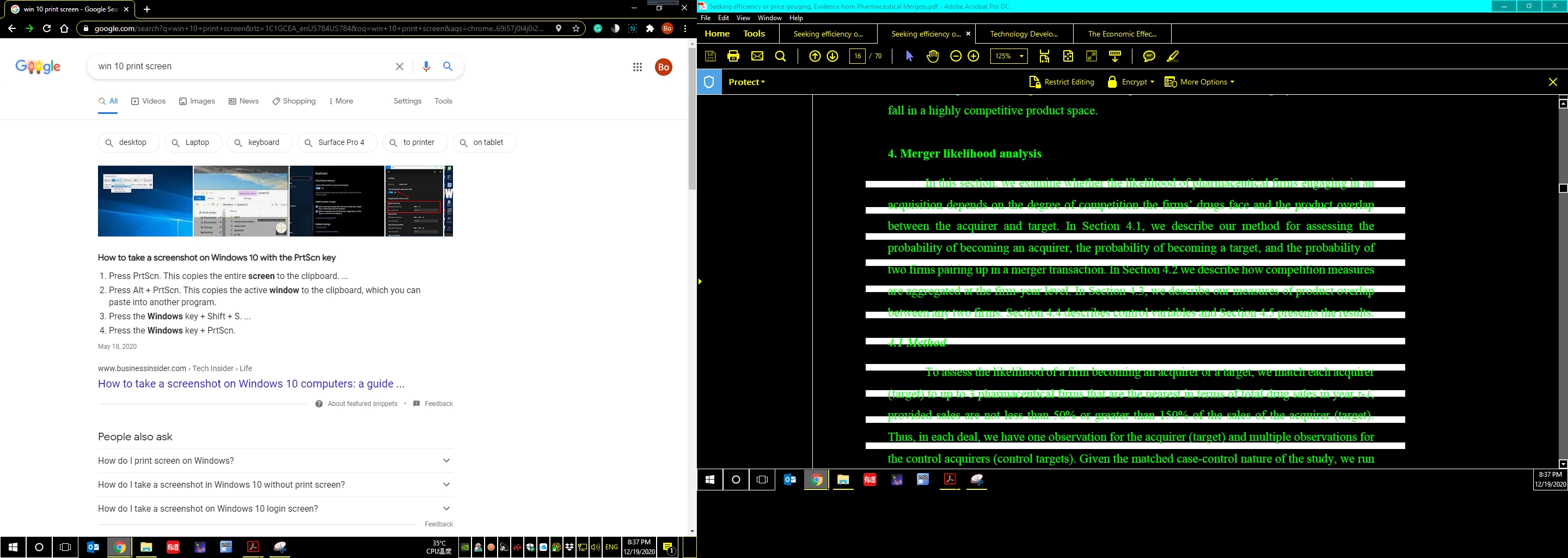Switch to Google Images results
The image size is (1568, 558).
(197, 101)
